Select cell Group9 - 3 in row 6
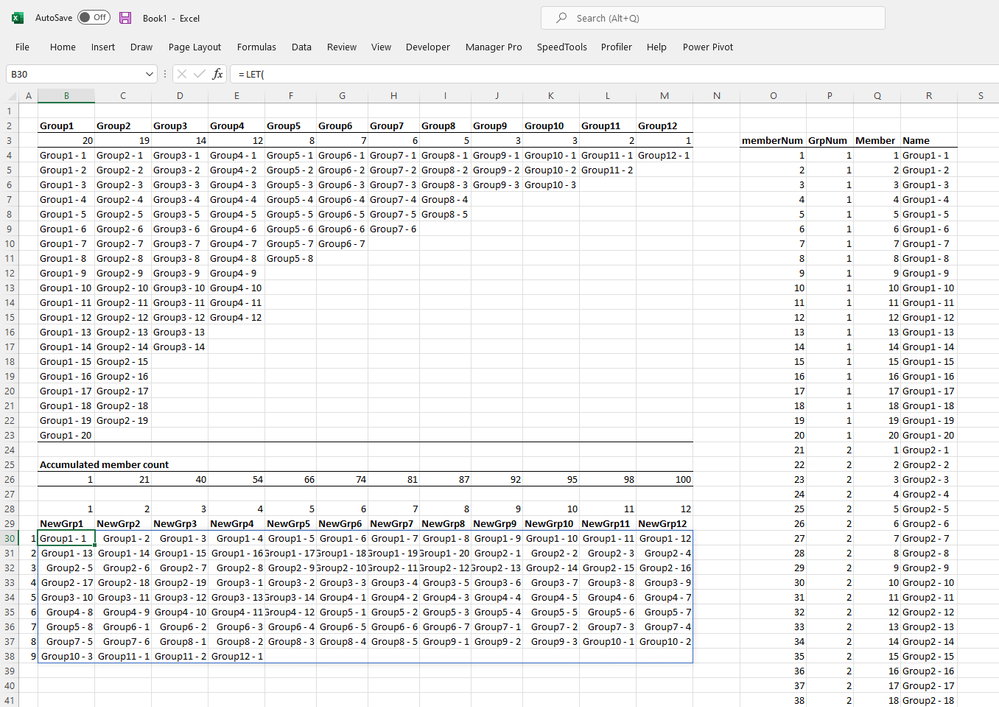 pos(496,185)
